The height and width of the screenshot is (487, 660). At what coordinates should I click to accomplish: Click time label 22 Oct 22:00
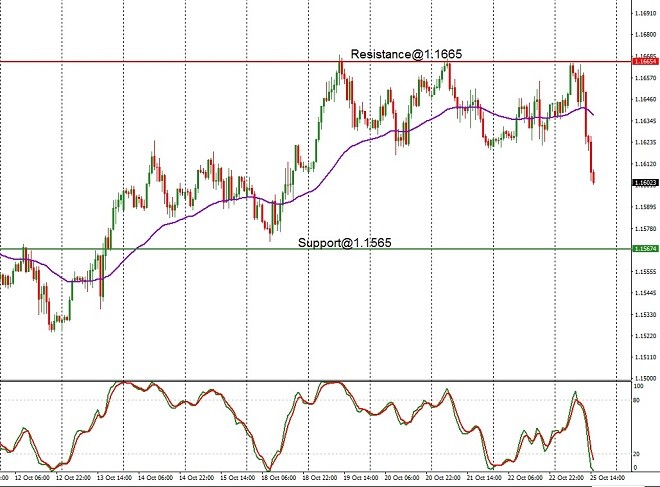(x=566, y=478)
